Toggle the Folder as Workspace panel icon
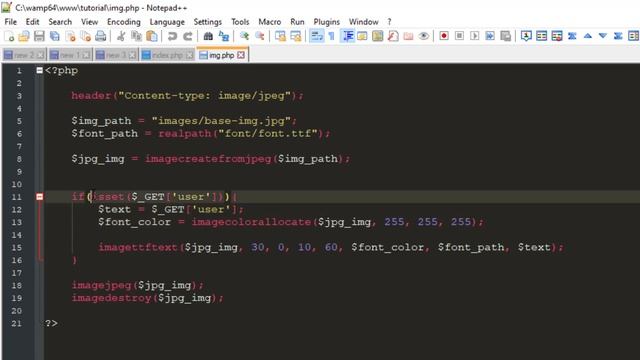 408,36
